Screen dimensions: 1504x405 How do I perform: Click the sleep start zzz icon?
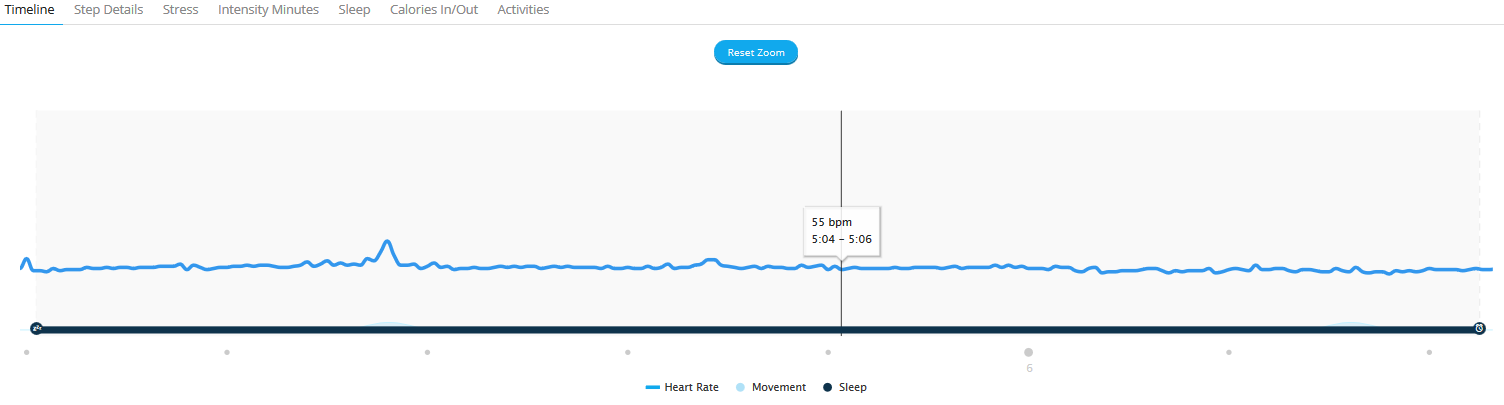(36, 328)
